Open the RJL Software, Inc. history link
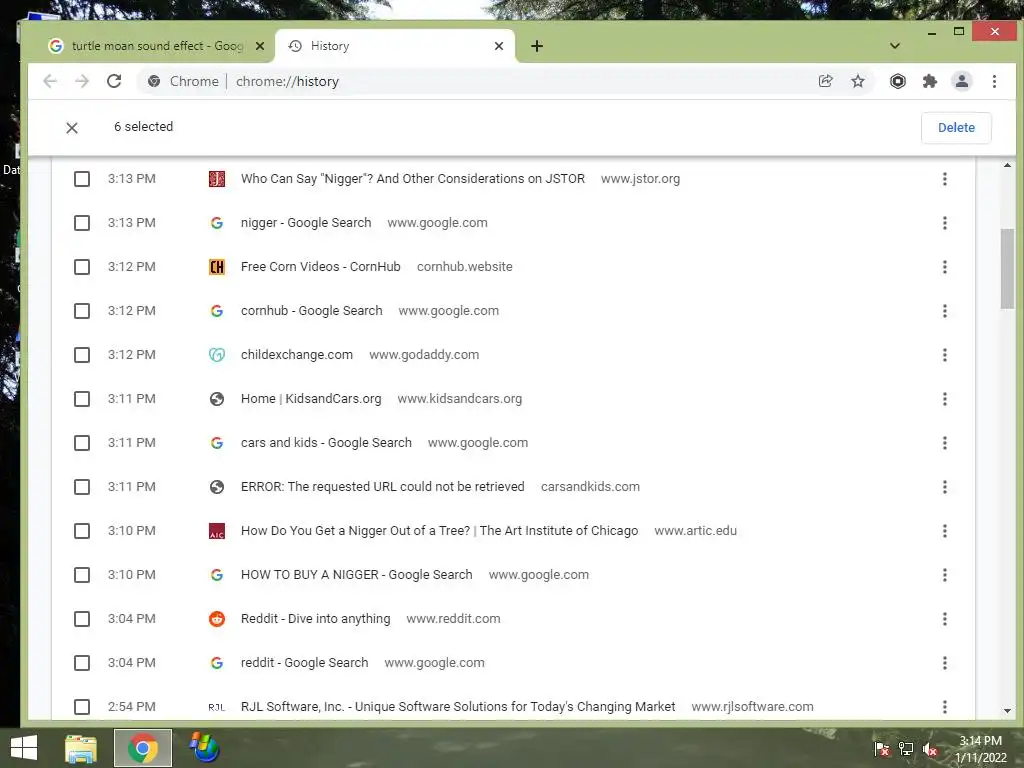1024x768 pixels. (x=458, y=707)
